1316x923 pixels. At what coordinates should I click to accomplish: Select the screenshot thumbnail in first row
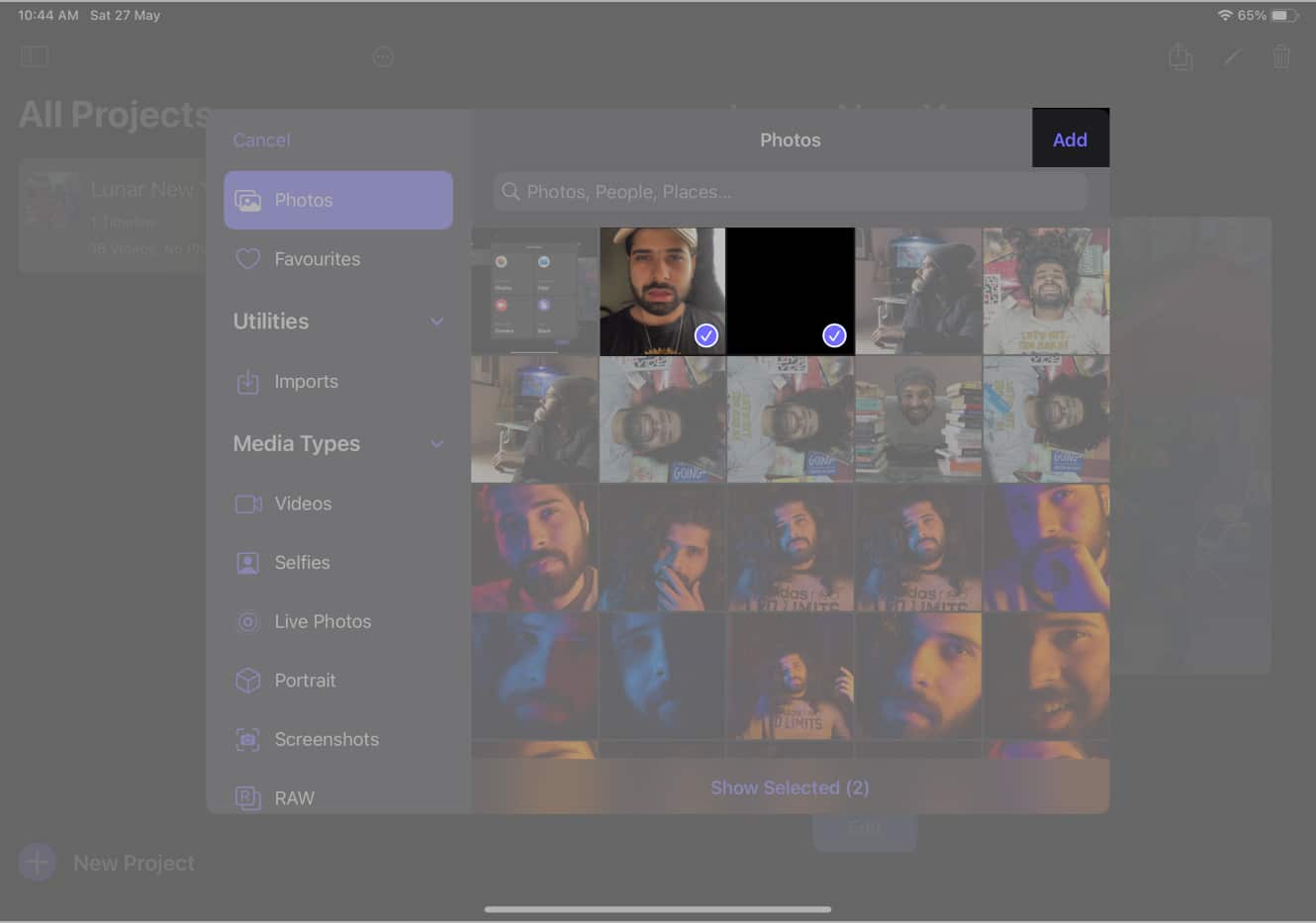(x=534, y=291)
